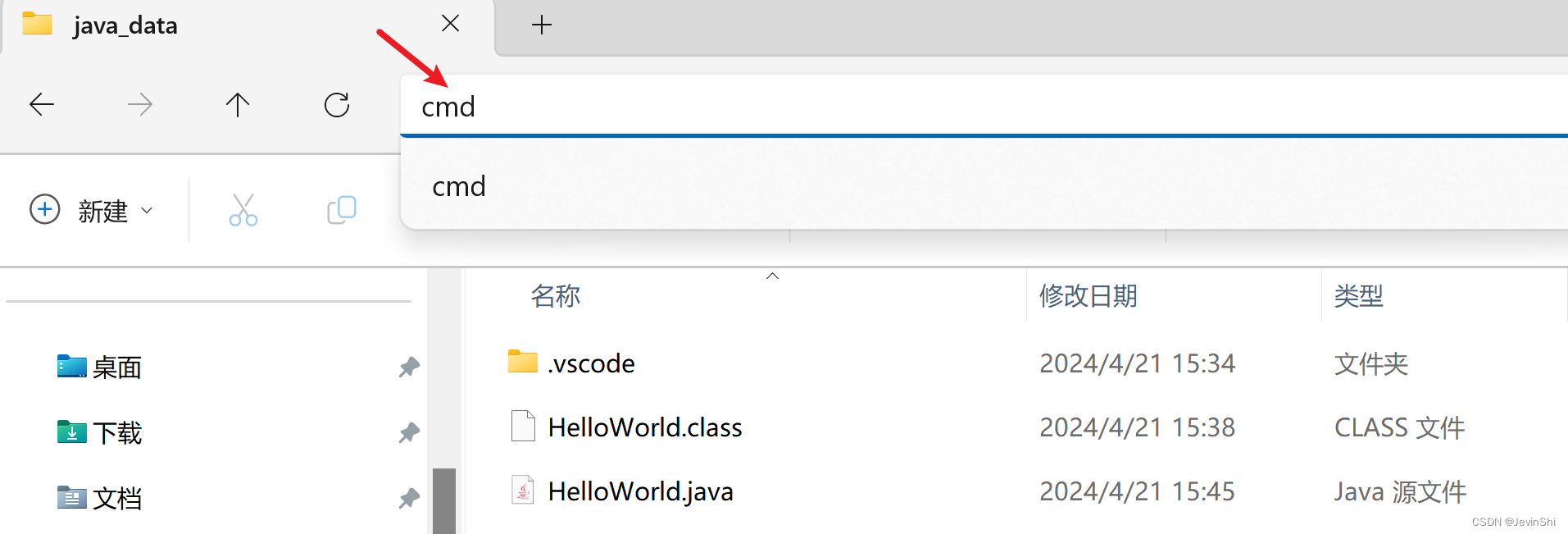The height and width of the screenshot is (534, 1568).
Task: Sort by the 名称 column header
Action: pos(556,295)
